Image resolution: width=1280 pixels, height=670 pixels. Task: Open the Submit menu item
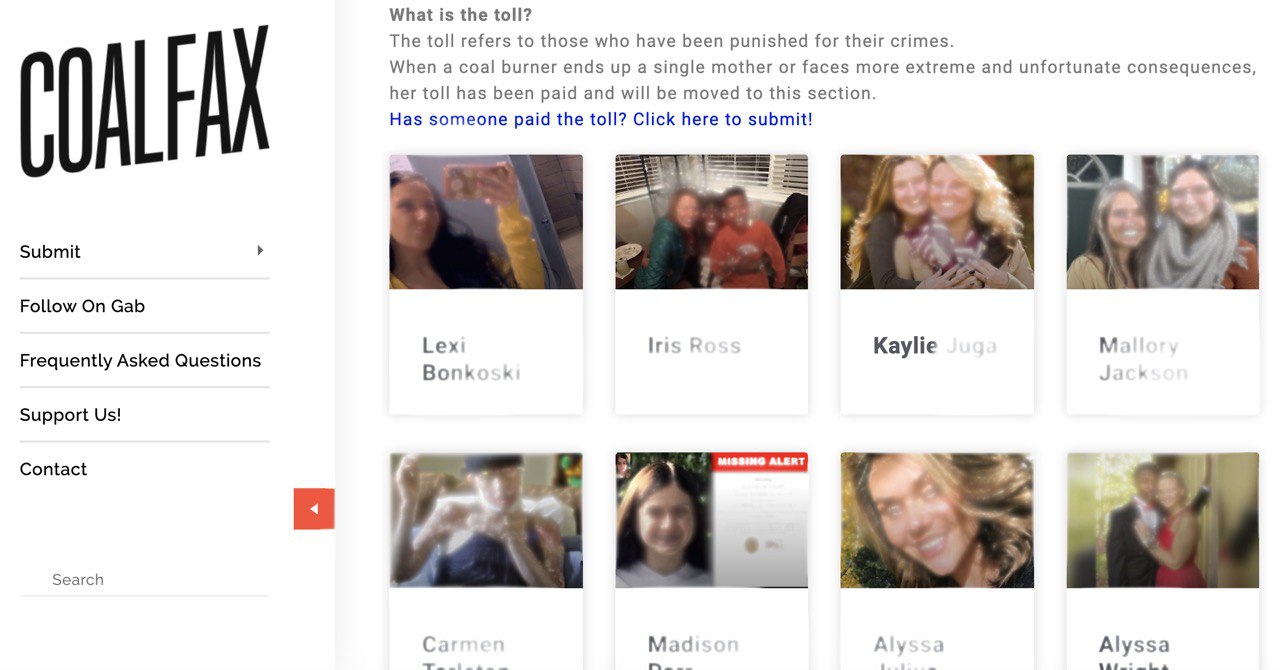50,252
